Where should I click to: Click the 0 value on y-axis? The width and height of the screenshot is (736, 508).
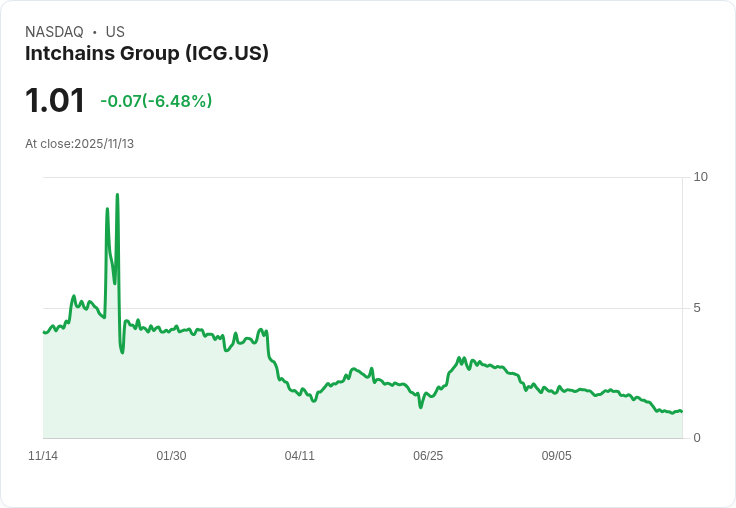pyautogui.click(x=697, y=438)
